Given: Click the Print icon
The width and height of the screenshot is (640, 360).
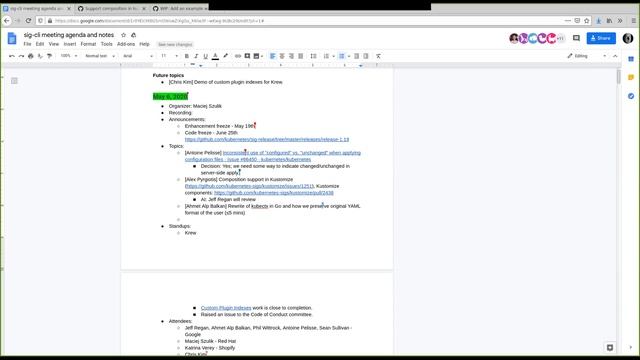Looking at the screenshot, I should pyautogui.click(x=31, y=56).
